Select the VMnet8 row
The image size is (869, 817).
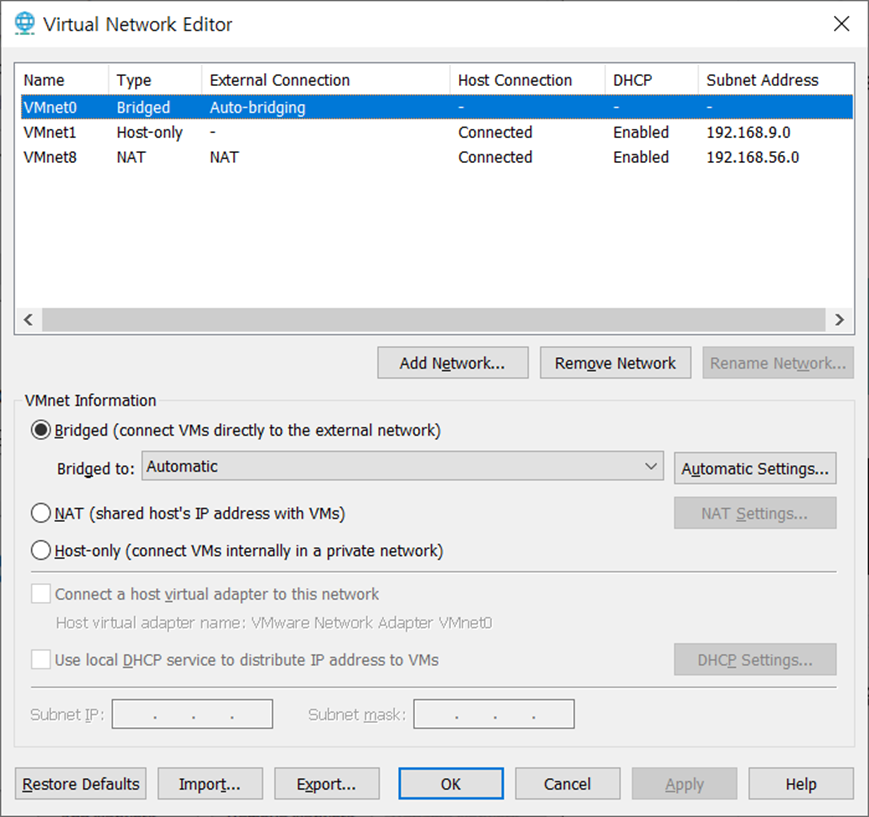pyautogui.click(x=437, y=157)
